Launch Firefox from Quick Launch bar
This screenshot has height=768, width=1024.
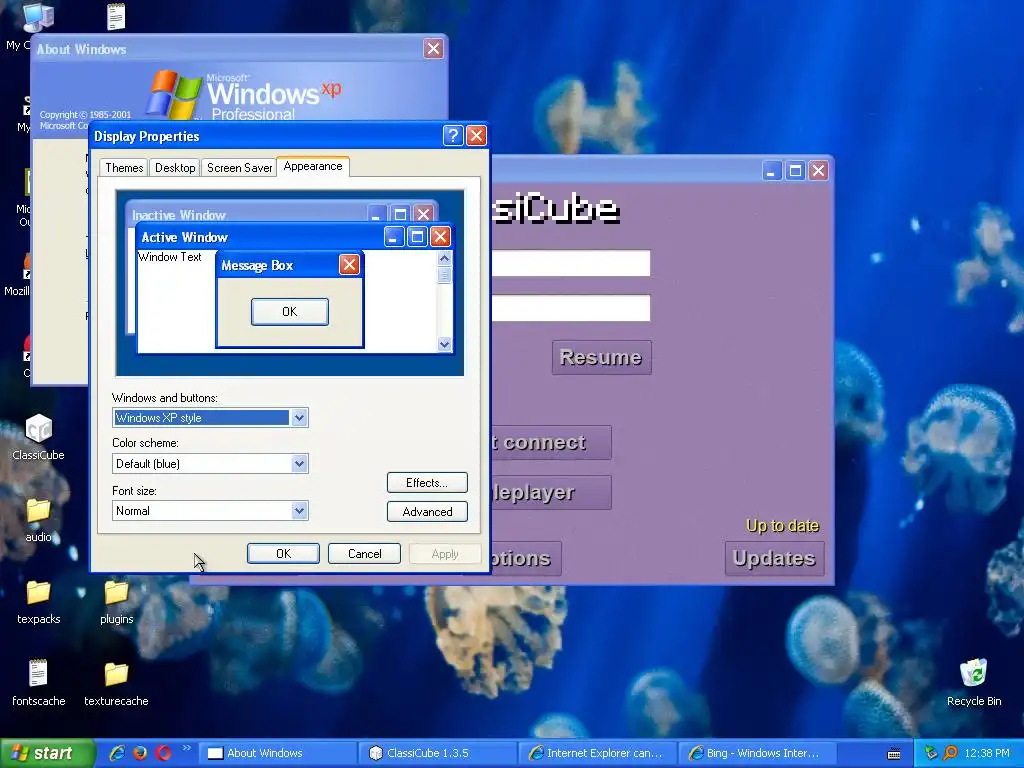click(140, 753)
